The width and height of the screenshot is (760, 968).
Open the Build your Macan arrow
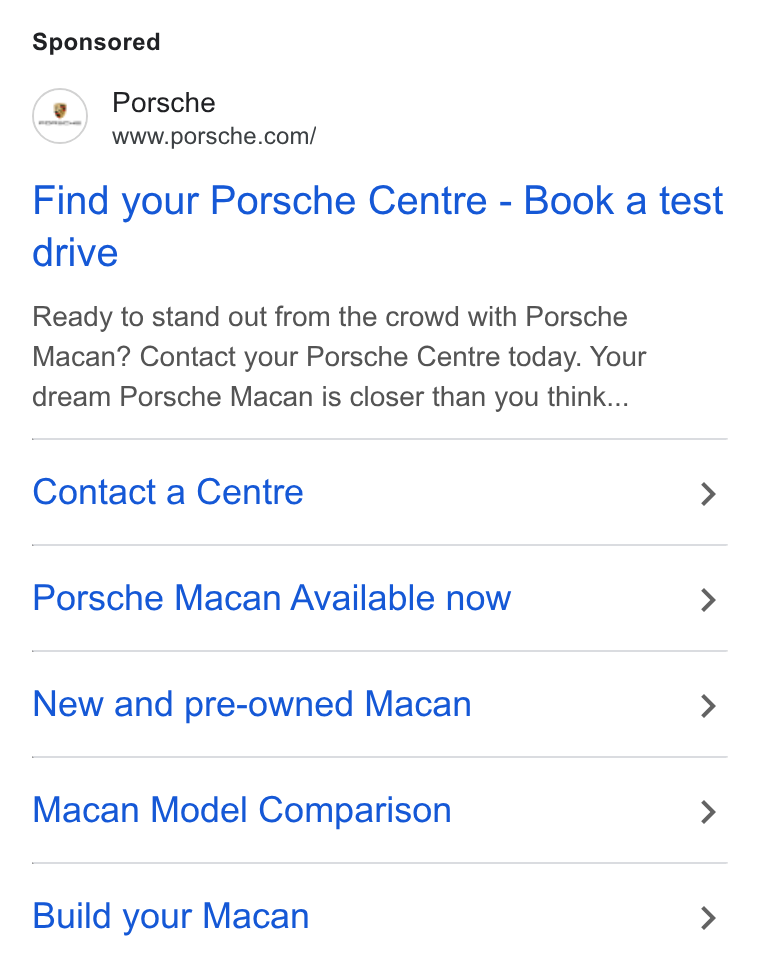[x=708, y=918]
